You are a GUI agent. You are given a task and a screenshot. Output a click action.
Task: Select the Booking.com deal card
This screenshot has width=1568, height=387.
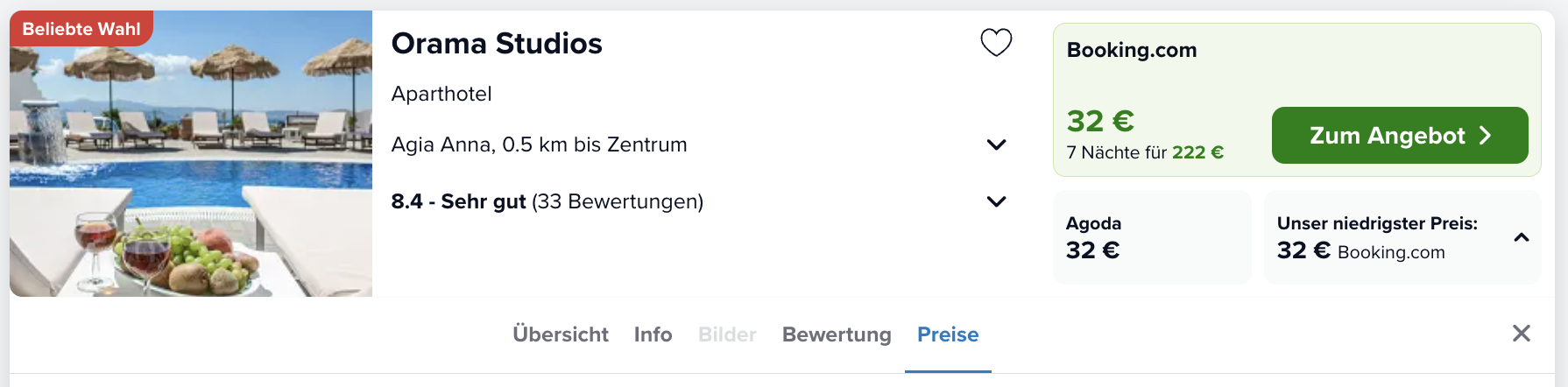1296,100
